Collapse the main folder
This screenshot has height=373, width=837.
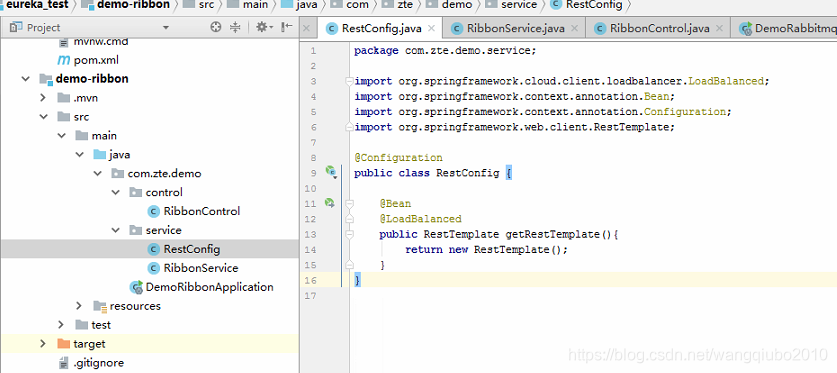click(x=61, y=136)
